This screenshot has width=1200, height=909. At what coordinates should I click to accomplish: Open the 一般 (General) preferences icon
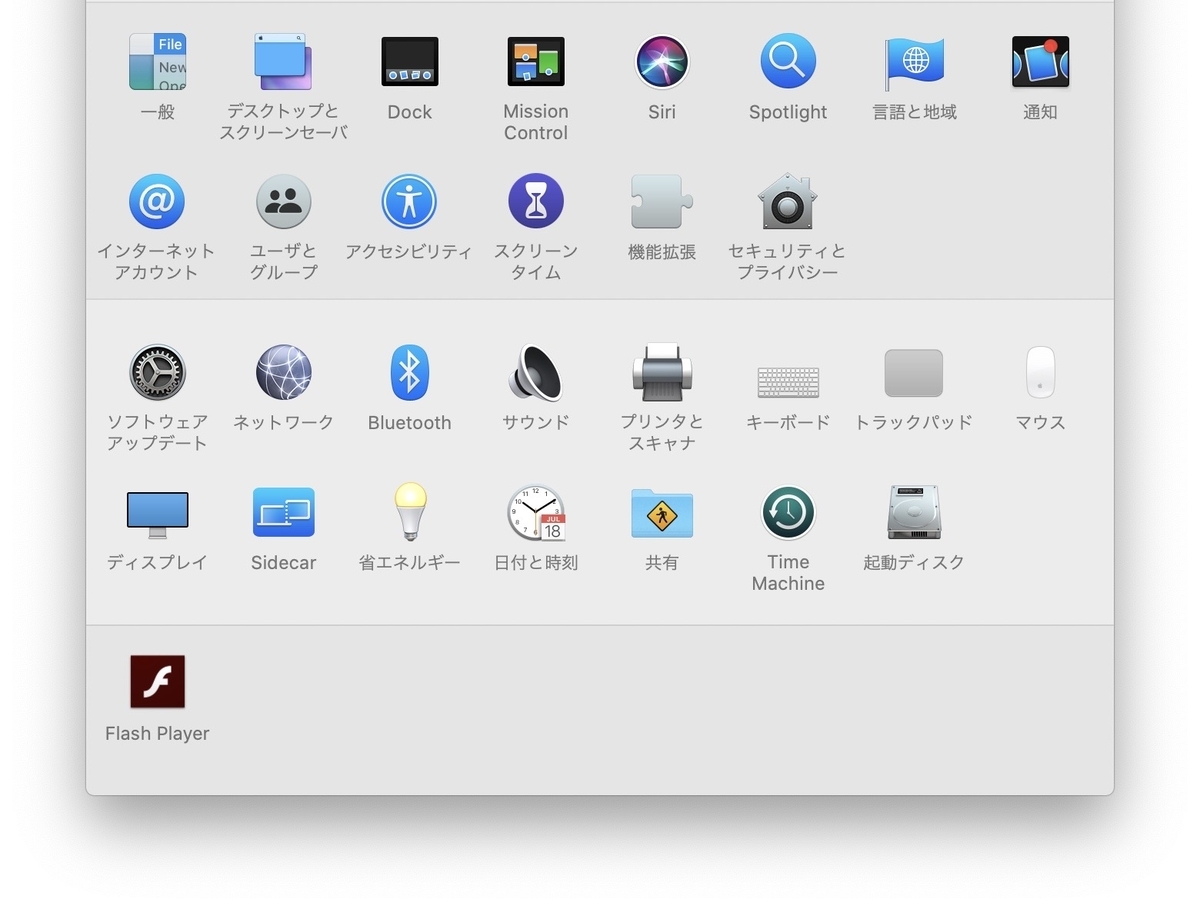[158, 62]
